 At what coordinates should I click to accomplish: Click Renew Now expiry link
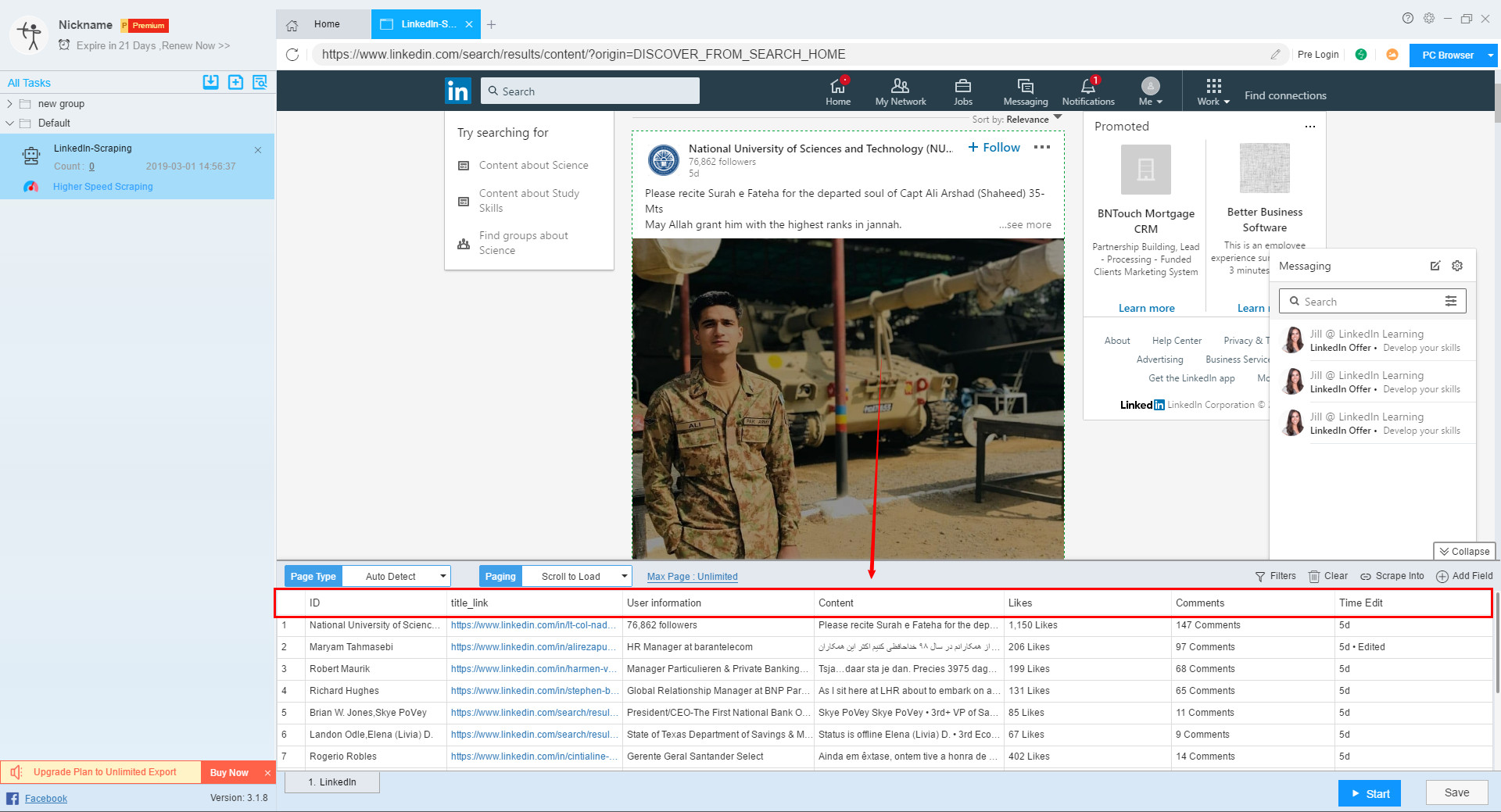[x=196, y=46]
